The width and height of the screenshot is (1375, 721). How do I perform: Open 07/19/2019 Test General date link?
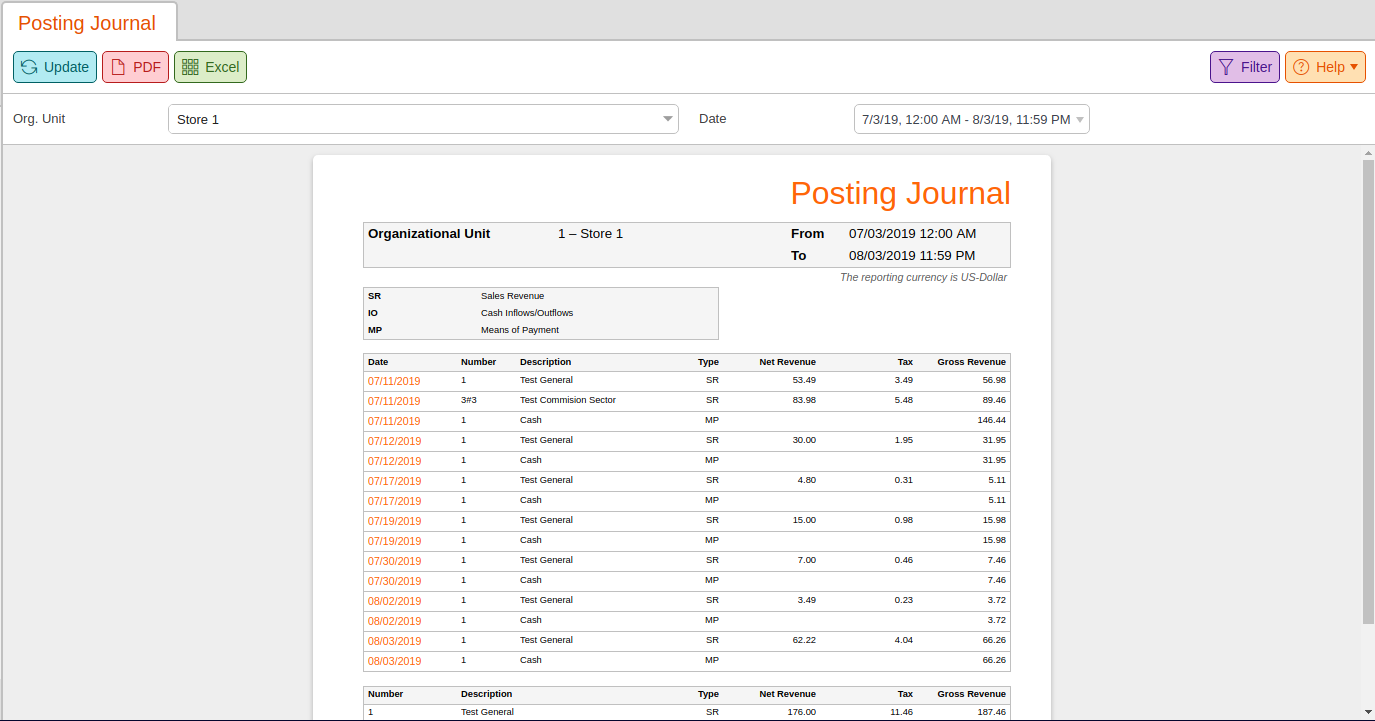tap(394, 521)
